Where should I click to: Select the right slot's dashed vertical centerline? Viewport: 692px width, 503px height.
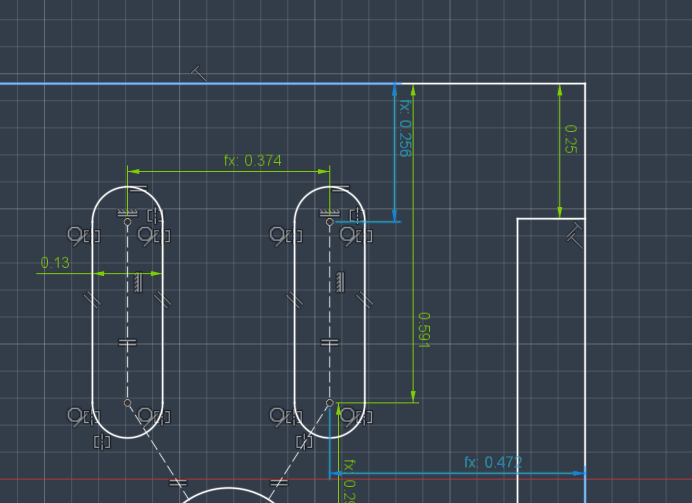(330, 312)
